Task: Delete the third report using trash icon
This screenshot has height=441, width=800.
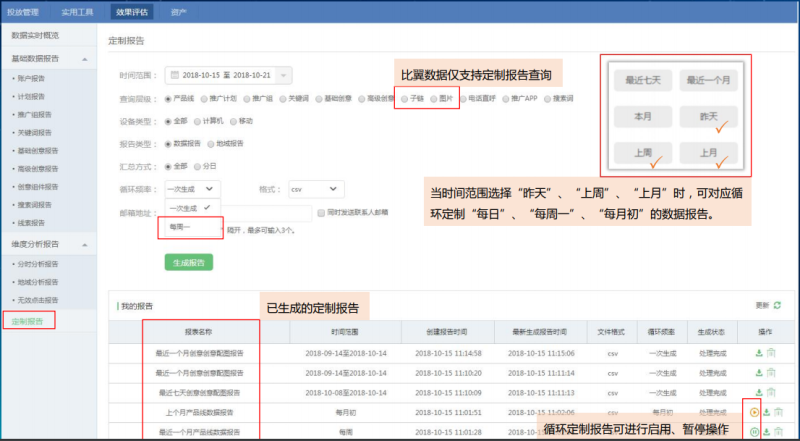Action: pos(771,391)
